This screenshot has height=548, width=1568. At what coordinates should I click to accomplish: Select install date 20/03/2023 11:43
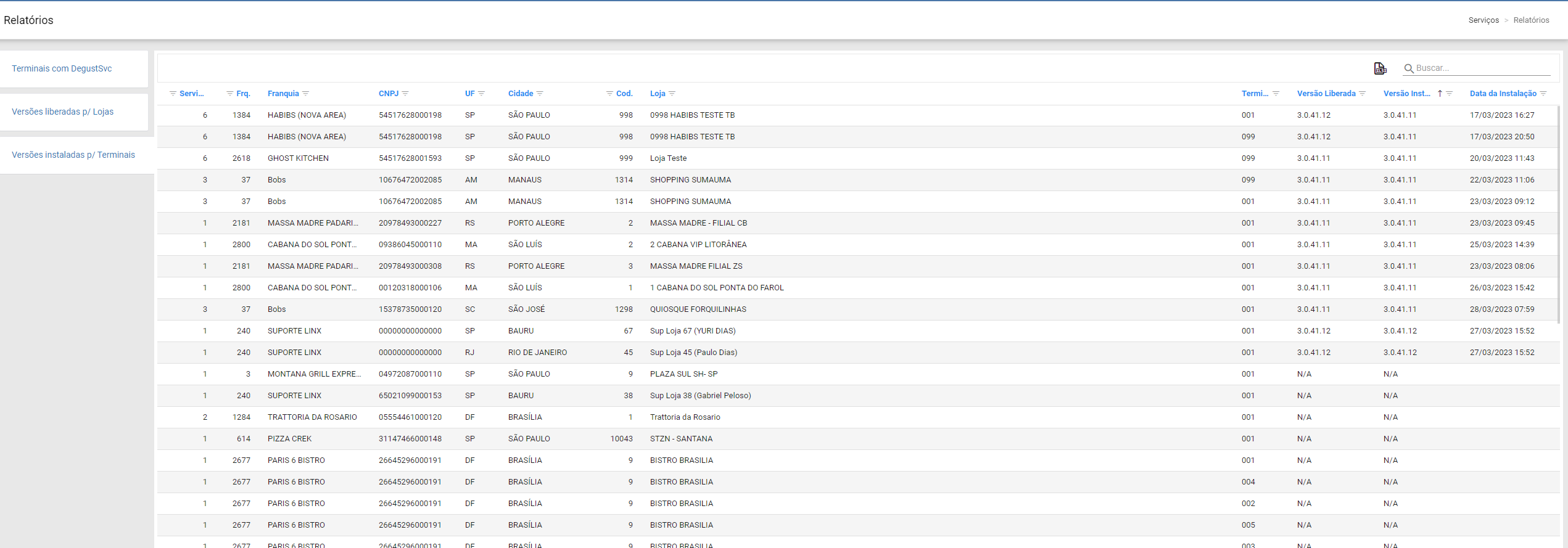point(1502,158)
